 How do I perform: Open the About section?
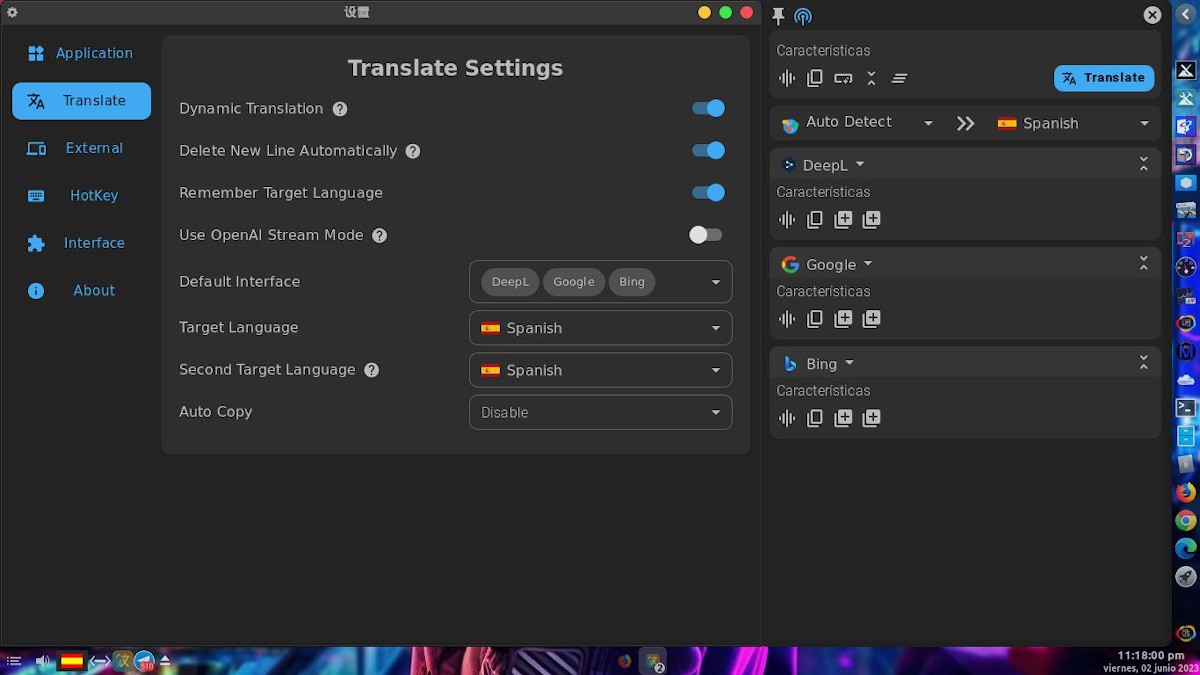(x=81, y=291)
